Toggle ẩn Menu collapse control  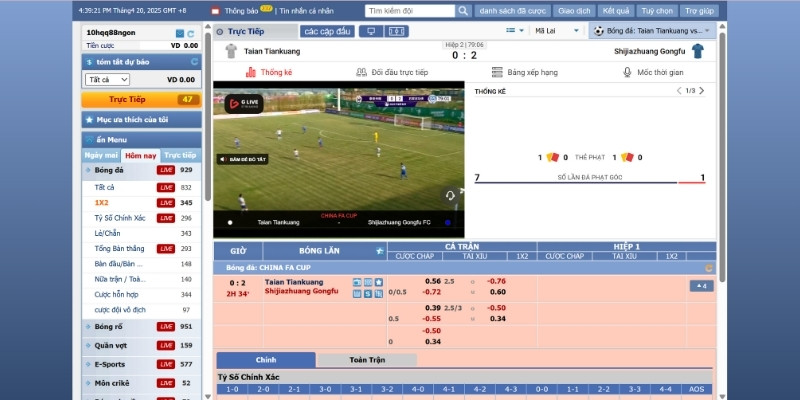(x=89, y=140)
